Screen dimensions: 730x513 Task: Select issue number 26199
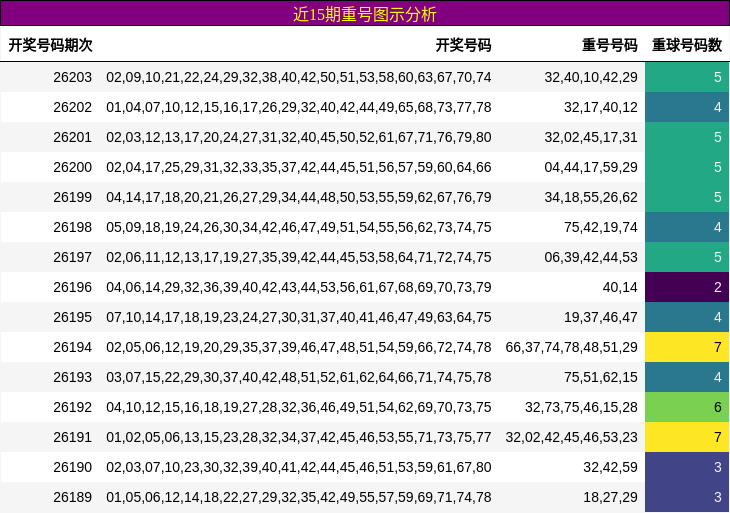tap(73, 197)
